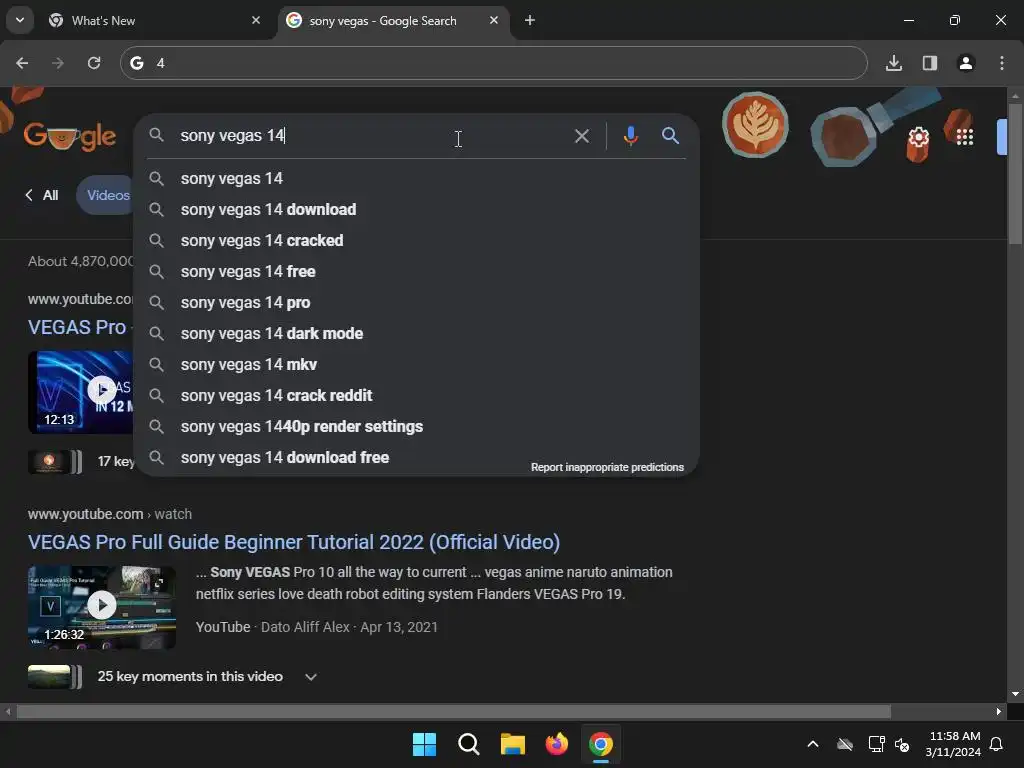Screen dimensions: 1024x768
Task: Open the Windows Start menu
Action: (x=424, y=744)
